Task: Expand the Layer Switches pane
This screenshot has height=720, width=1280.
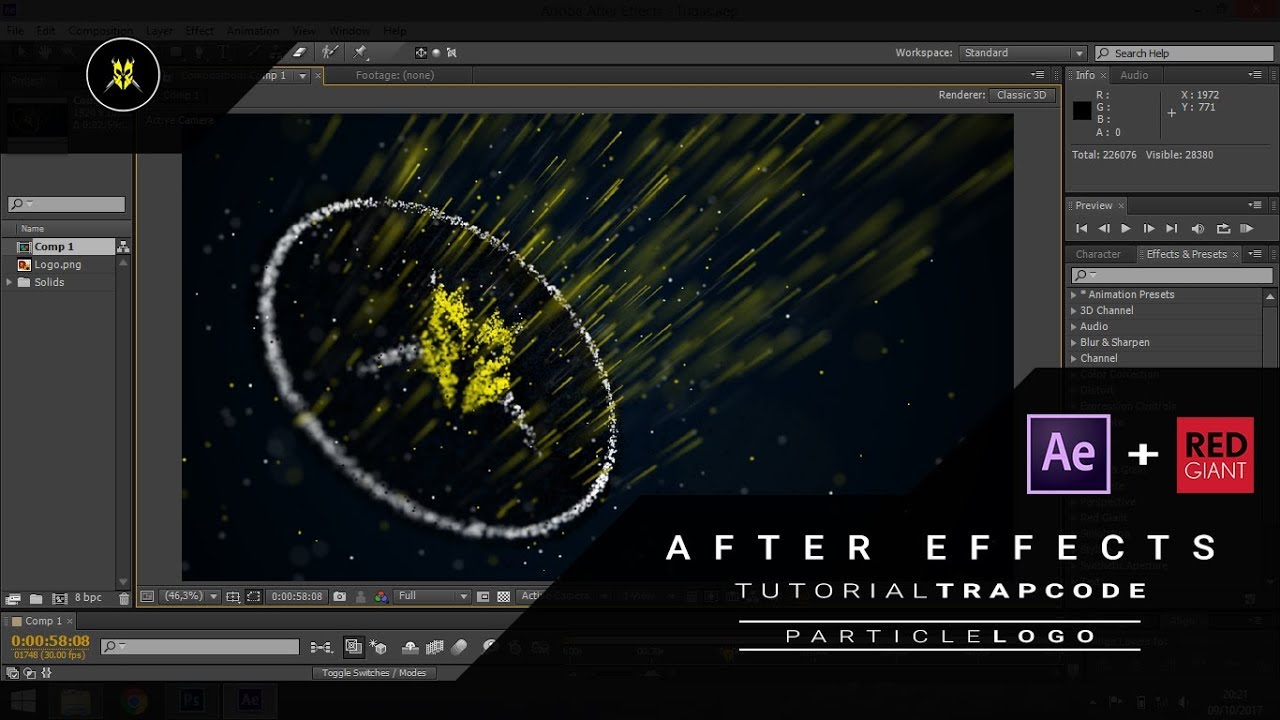Action: pyautogui.click(x=13, y=673)
